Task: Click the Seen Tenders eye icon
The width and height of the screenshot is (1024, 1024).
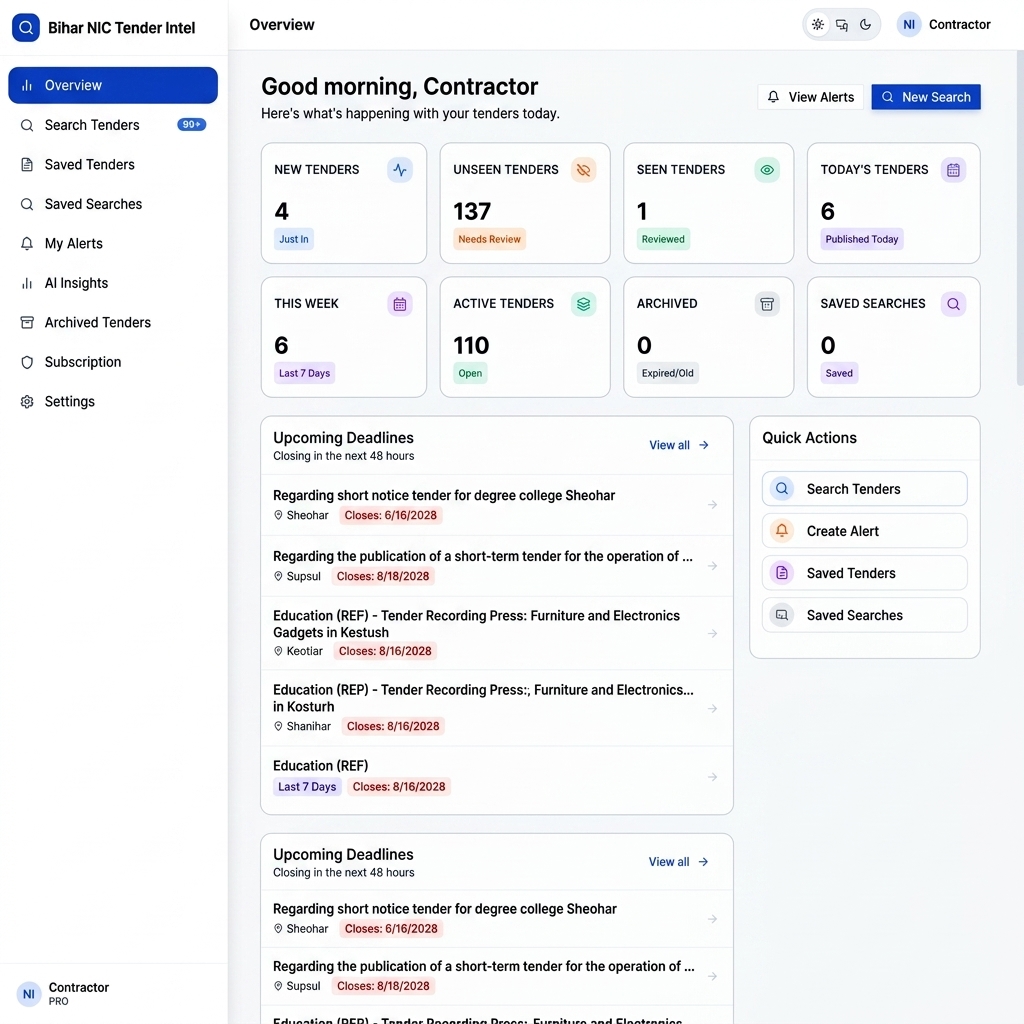Action: tap(767, 170)
